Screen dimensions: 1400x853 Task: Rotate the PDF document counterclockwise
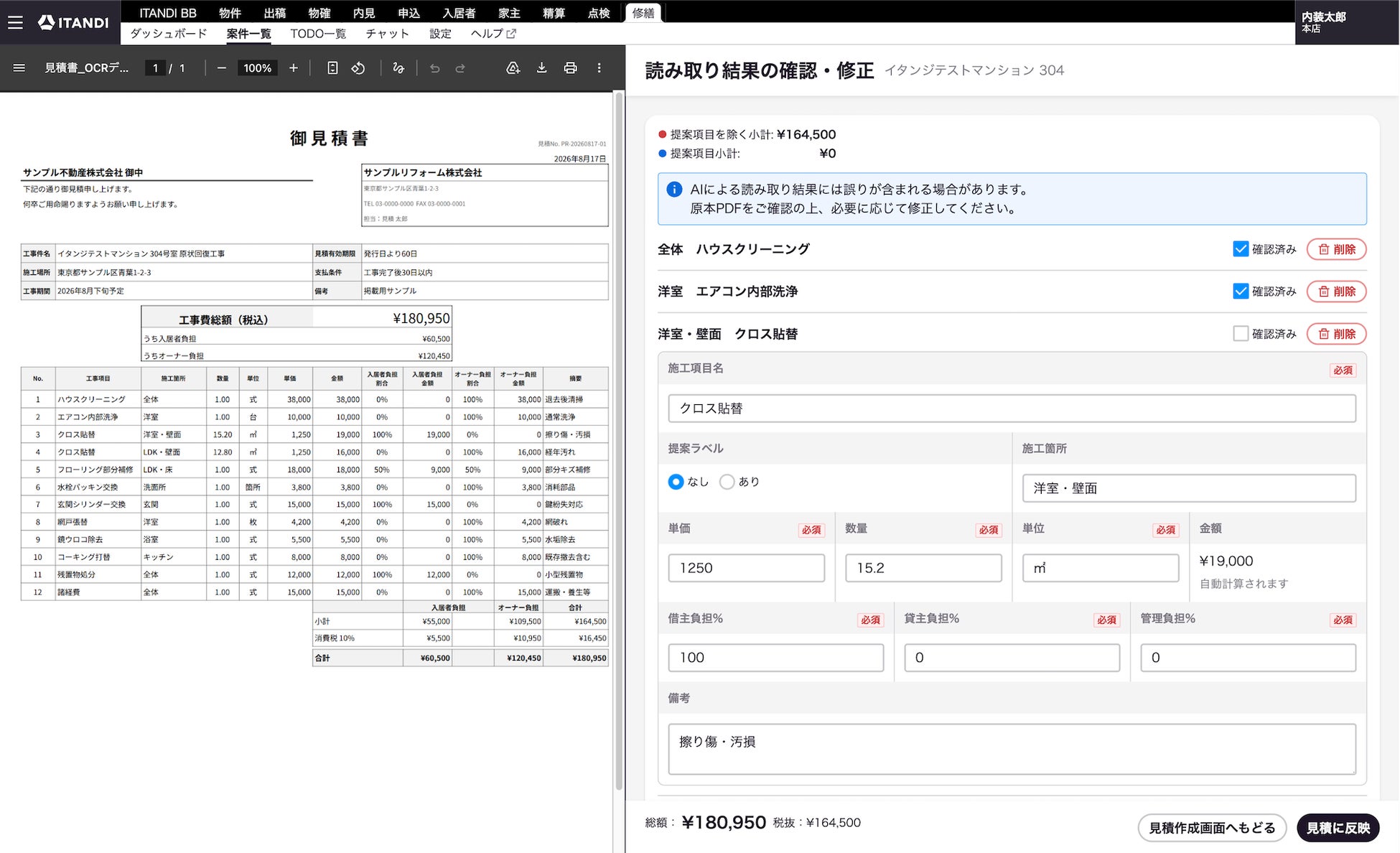point(358,68)
